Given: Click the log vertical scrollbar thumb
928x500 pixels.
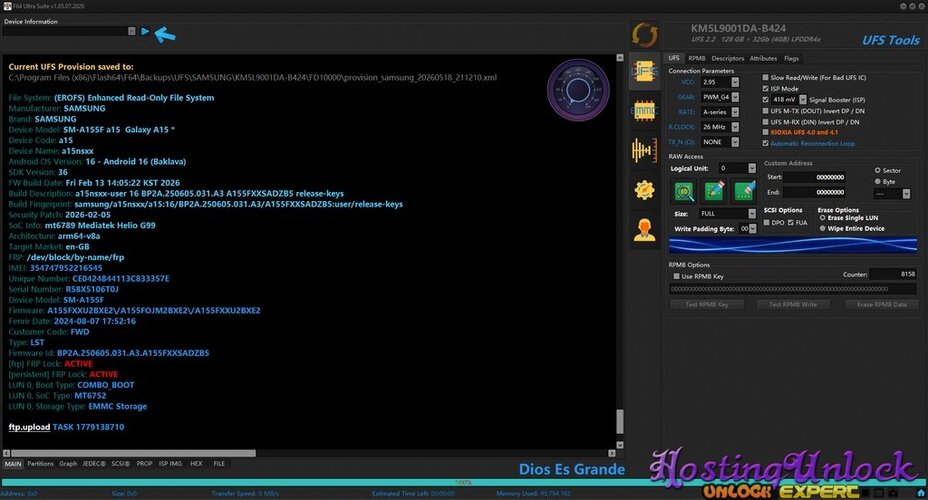Looking at the screenshot, I should tap(620, 421).
